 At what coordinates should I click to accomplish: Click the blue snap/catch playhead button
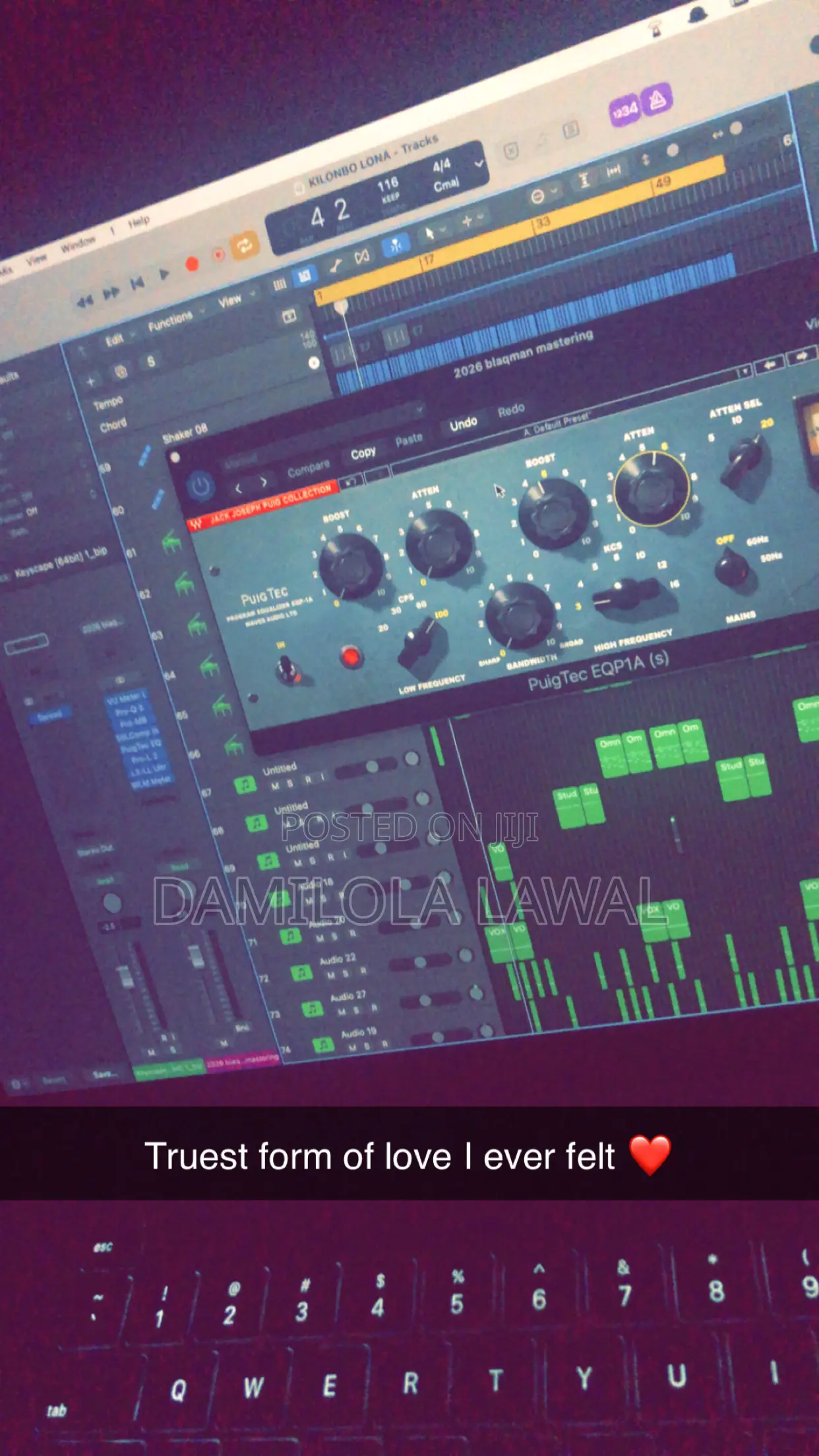click(395, 245)
